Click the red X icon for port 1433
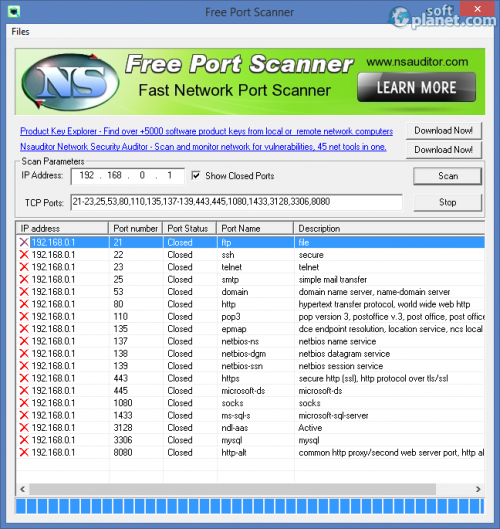500x529 pixels. (24, 415)
